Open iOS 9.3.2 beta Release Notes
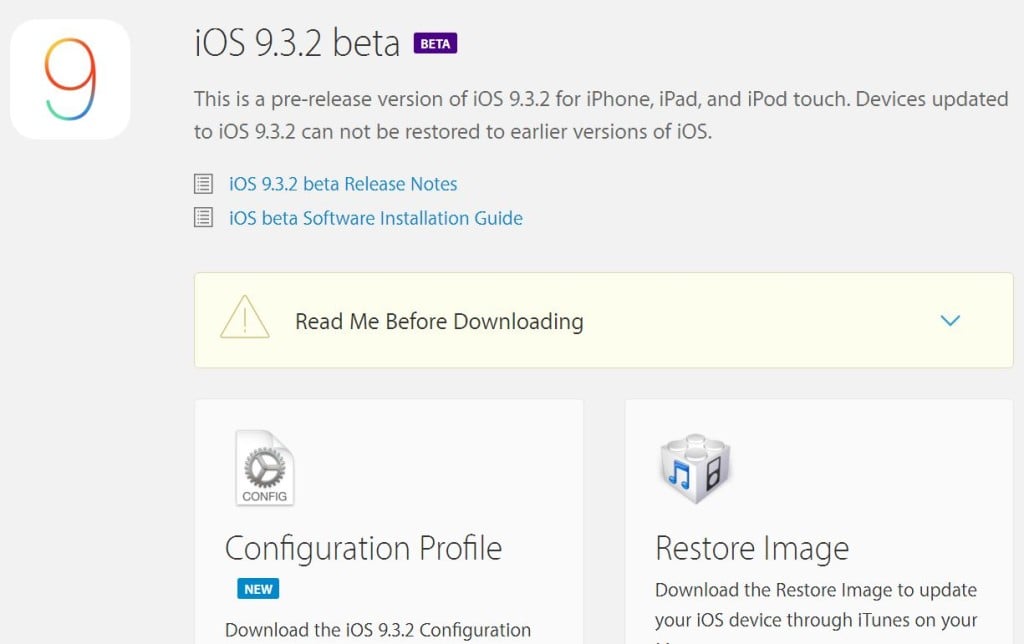Screen dimensions: 1024x644 (x=343, y=184)
